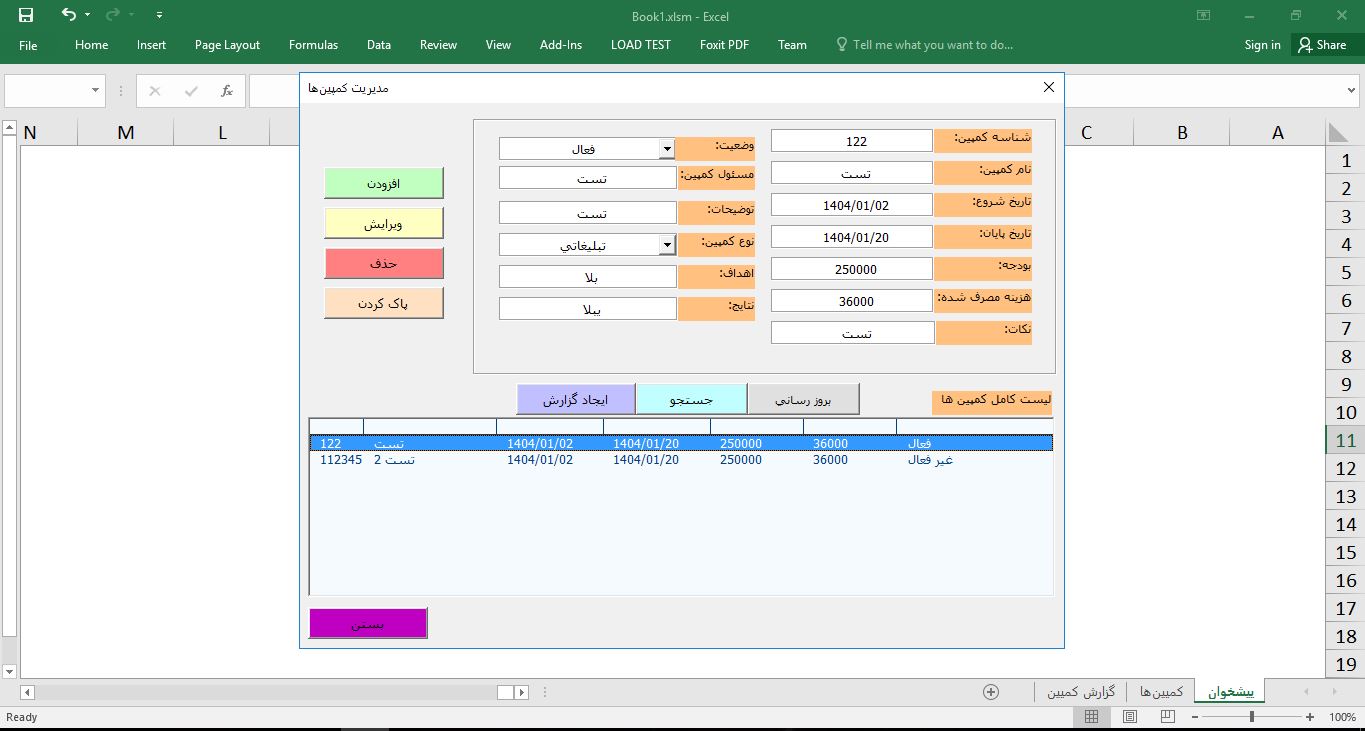
Task: Click the Select All corner triangle
Action: pyautogui.click(x=1337, y=132)
